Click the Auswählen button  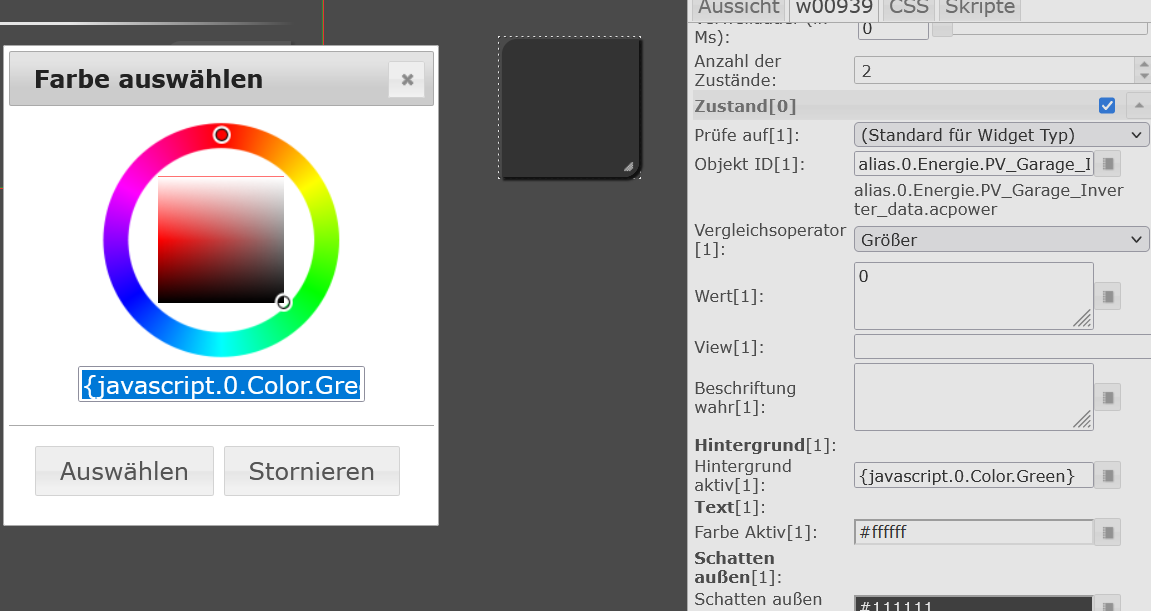click(124, 471)
